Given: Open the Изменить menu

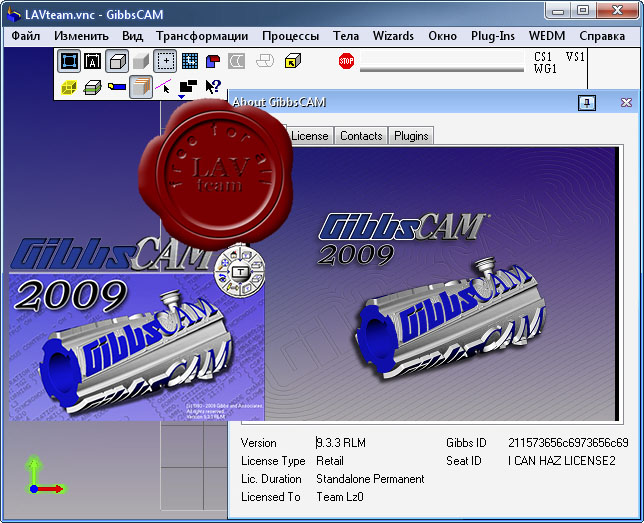Looking at the screenshot, I should pos(81,36).
